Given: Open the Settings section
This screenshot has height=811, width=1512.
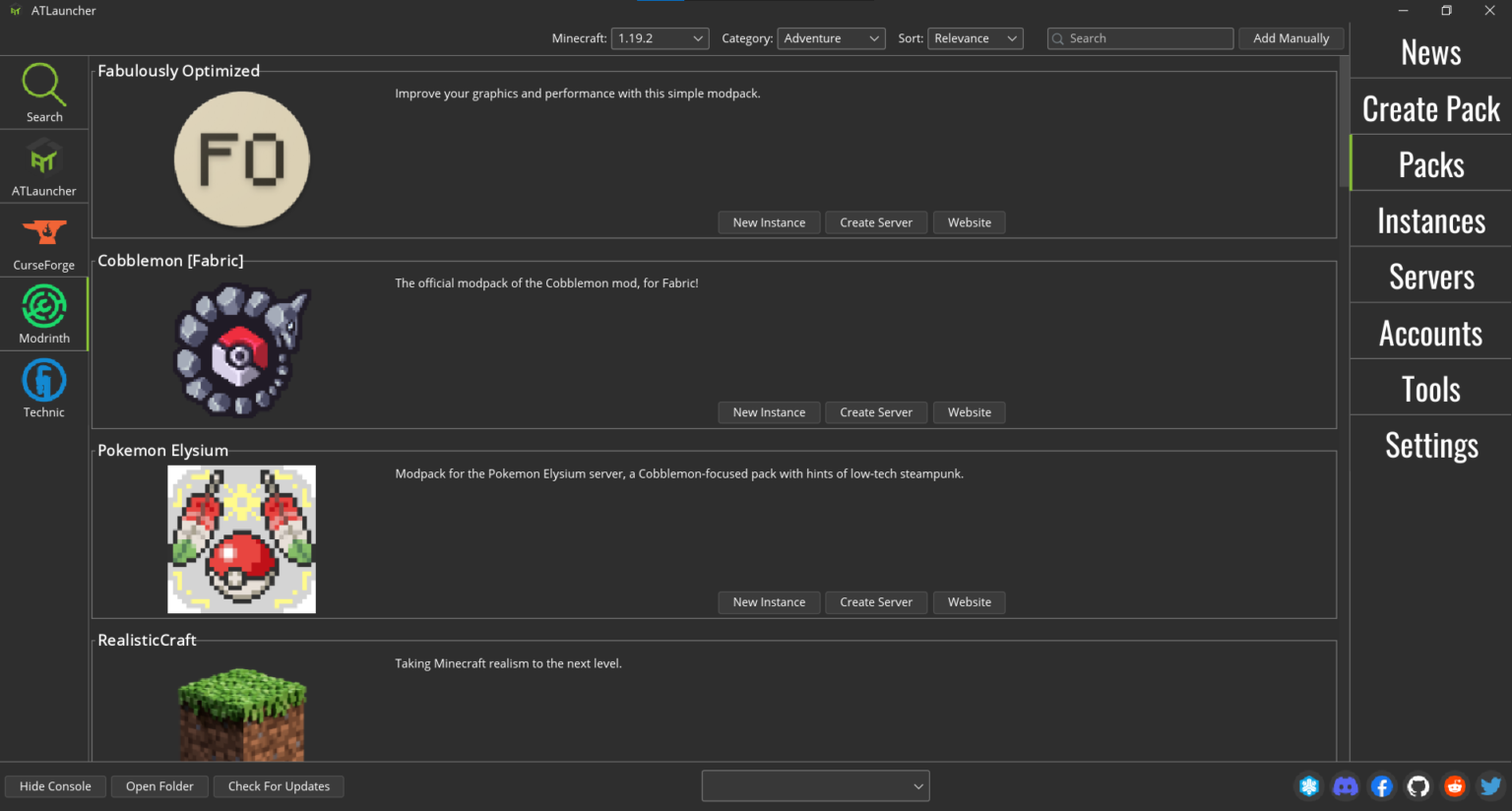Looking at the screenshot, I should pyautogui.click(x=1430, y=445).
